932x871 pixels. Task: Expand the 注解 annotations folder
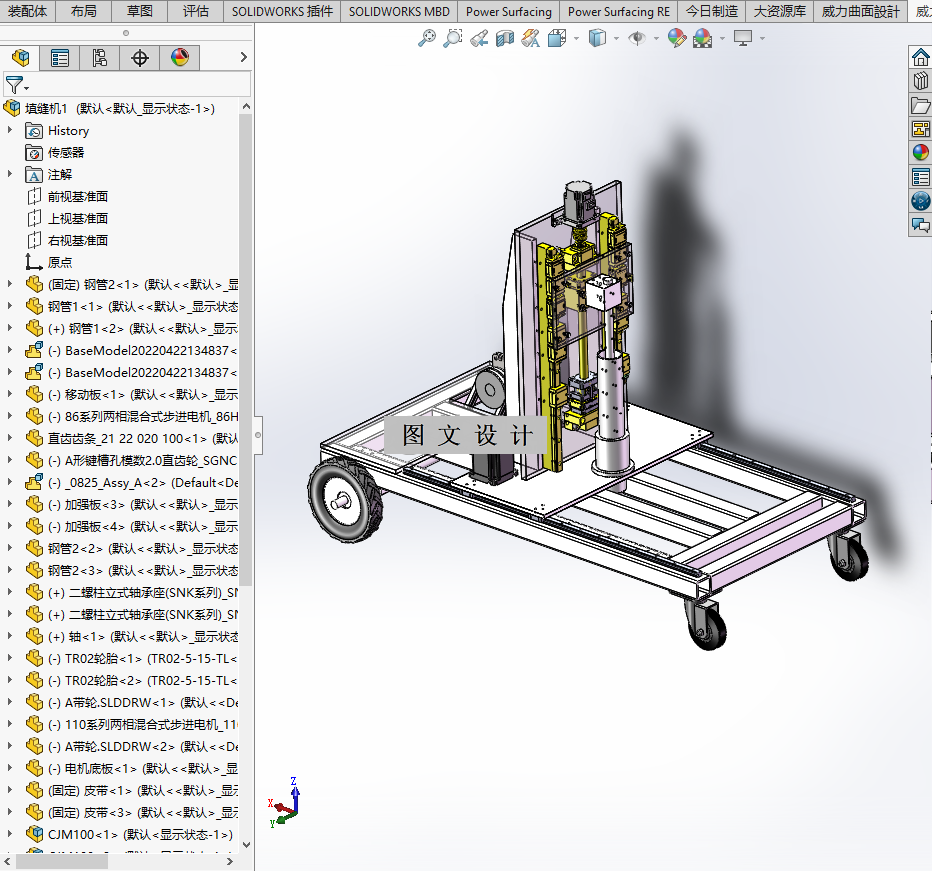[x=10, y=174]
